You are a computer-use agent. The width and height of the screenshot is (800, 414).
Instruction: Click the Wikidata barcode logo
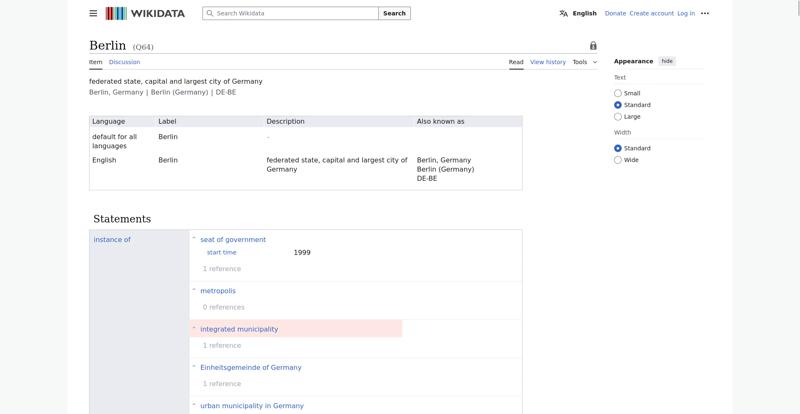(116, 13)
